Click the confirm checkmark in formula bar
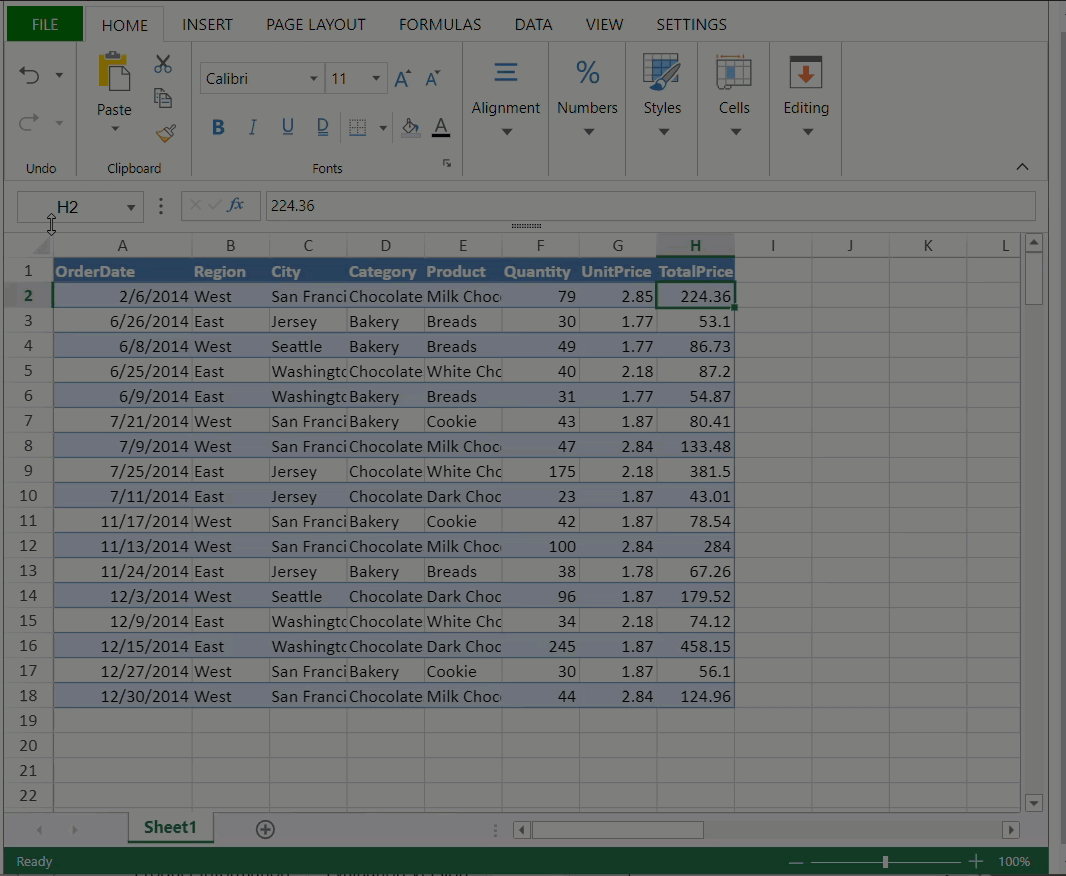1066x876 pixels. tap(214, 205)
